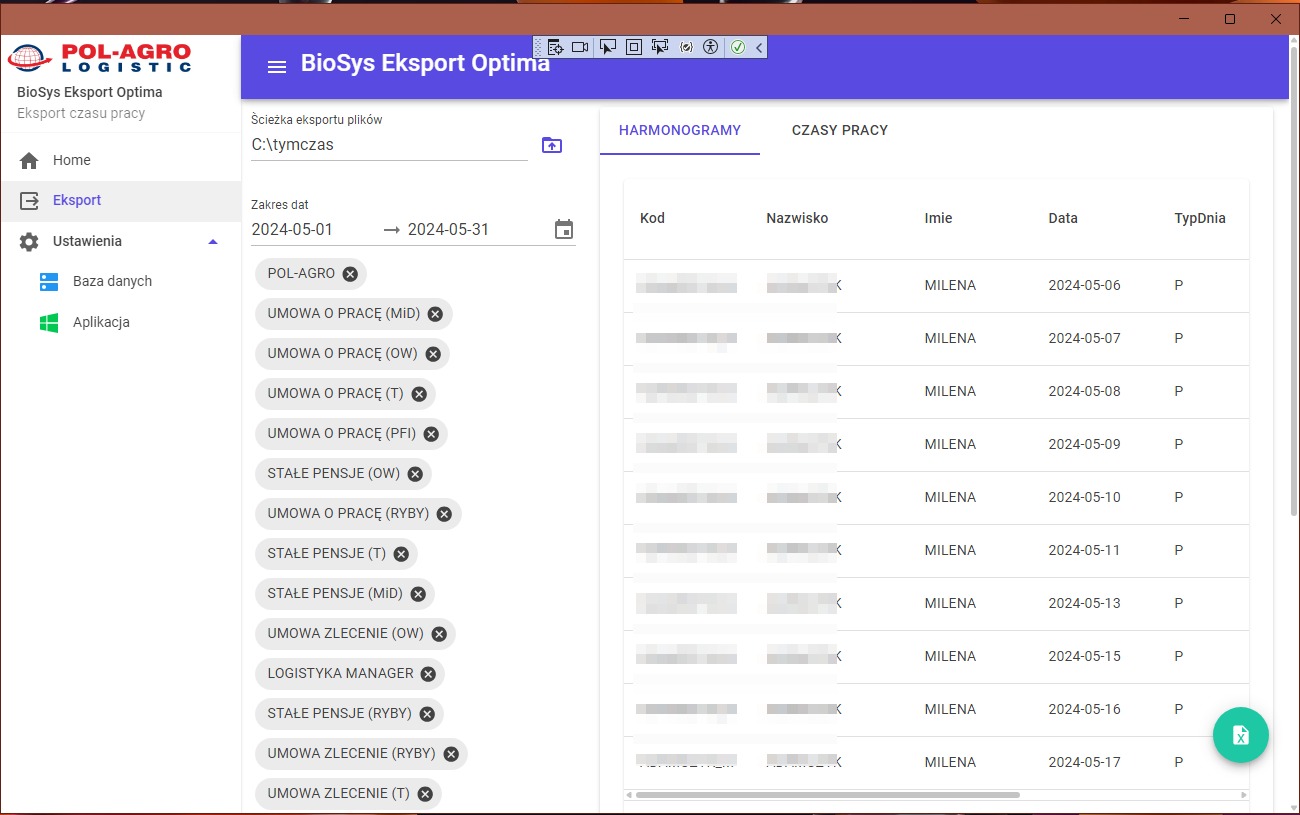Click the Aplikacja Windows icon
The width and height of the screenshot is (1300, 815).
click(x=49, y=323)
